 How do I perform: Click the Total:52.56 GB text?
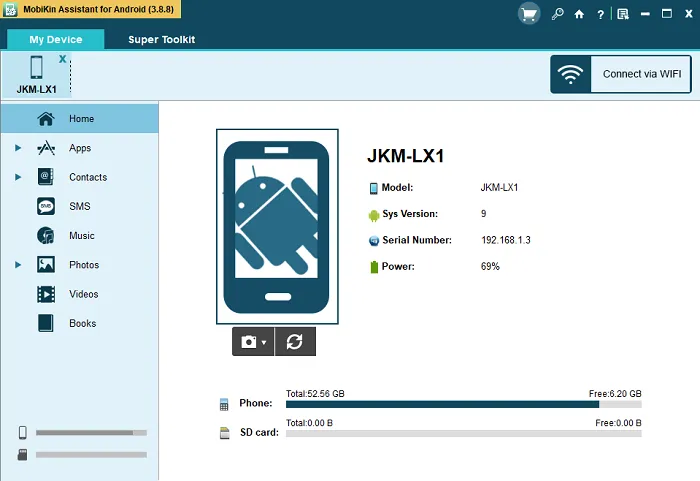[x=315, y=393]
